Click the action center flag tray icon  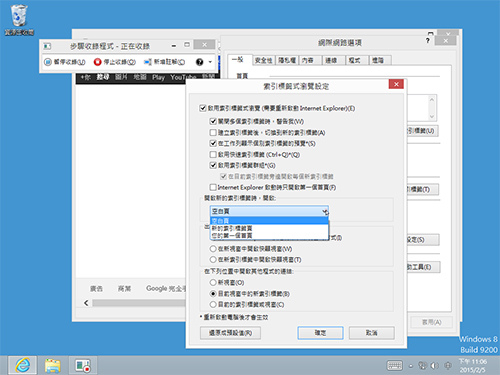(448, 366)
